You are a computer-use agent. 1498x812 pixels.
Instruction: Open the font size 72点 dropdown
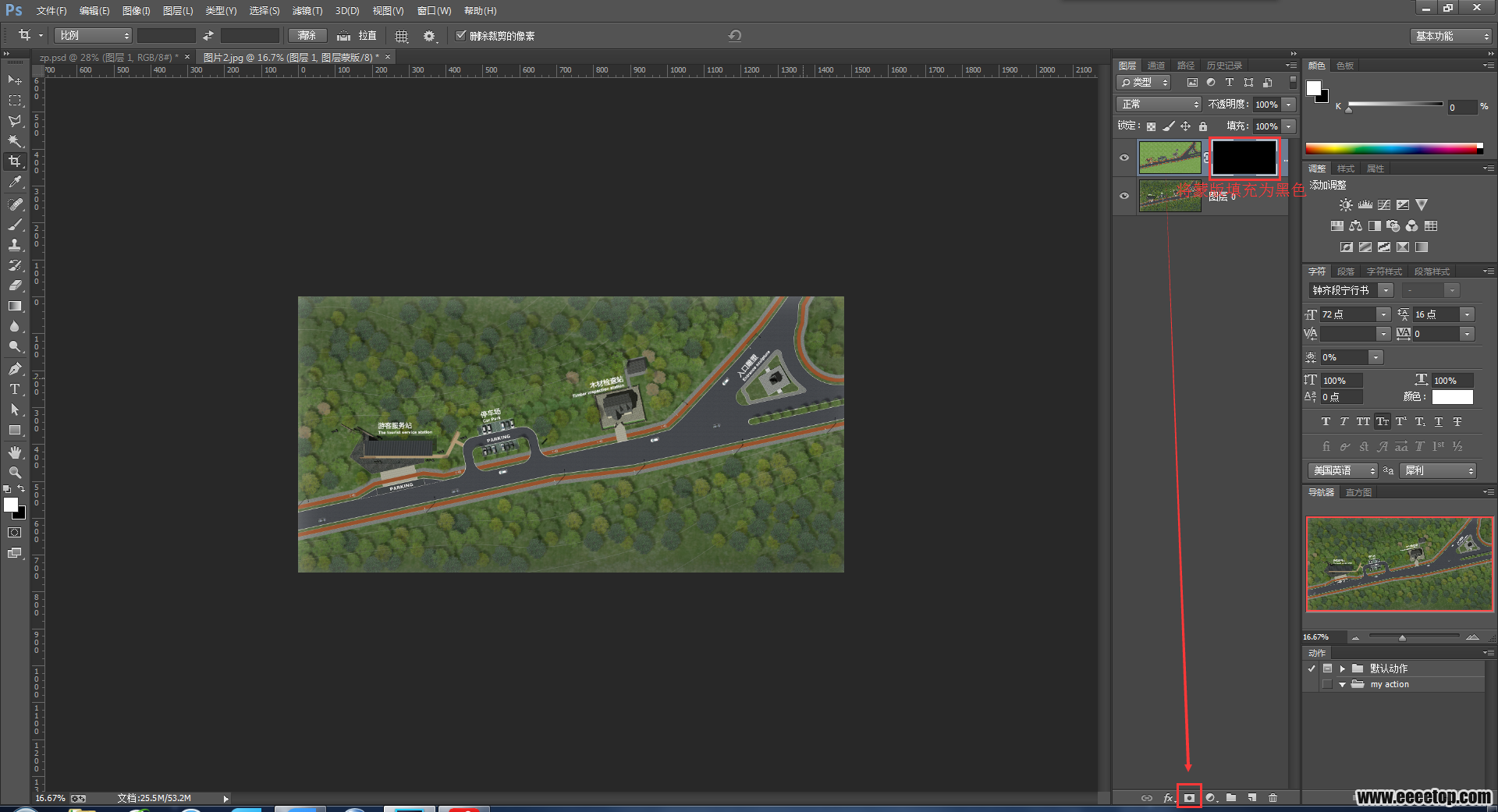(1383, 314)
